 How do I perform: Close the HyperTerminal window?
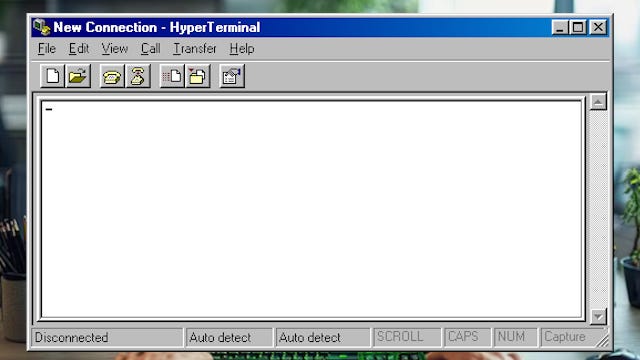[x=598, y=27]
